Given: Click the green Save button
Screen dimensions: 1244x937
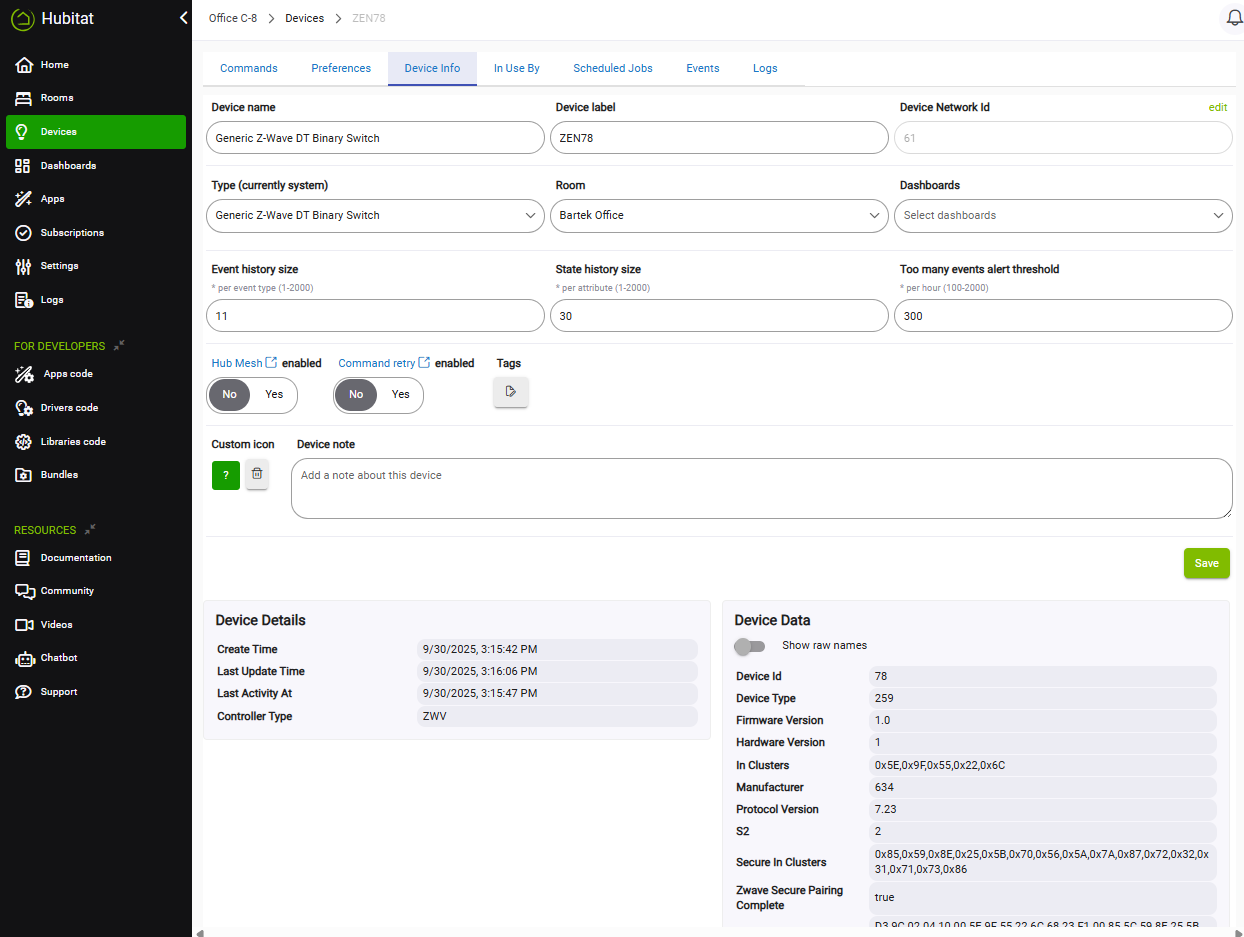Looking at the screenshot, I should coord(1206,563).
